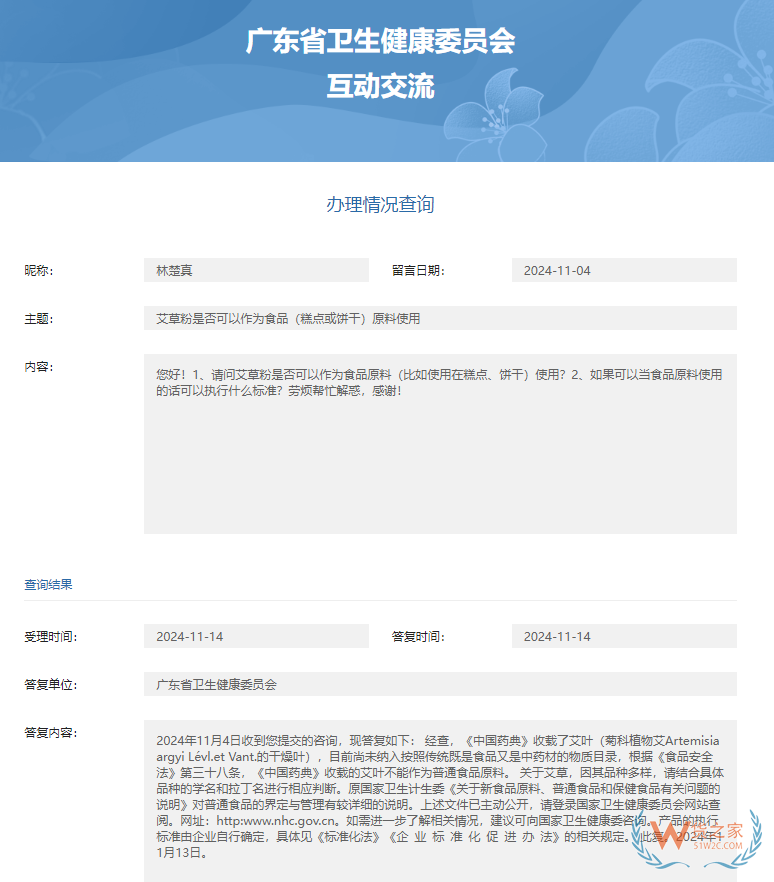Select the 受理时间 date field
Image resolution: width=774 pixels, height=882 pixels.
coord(256,636)
